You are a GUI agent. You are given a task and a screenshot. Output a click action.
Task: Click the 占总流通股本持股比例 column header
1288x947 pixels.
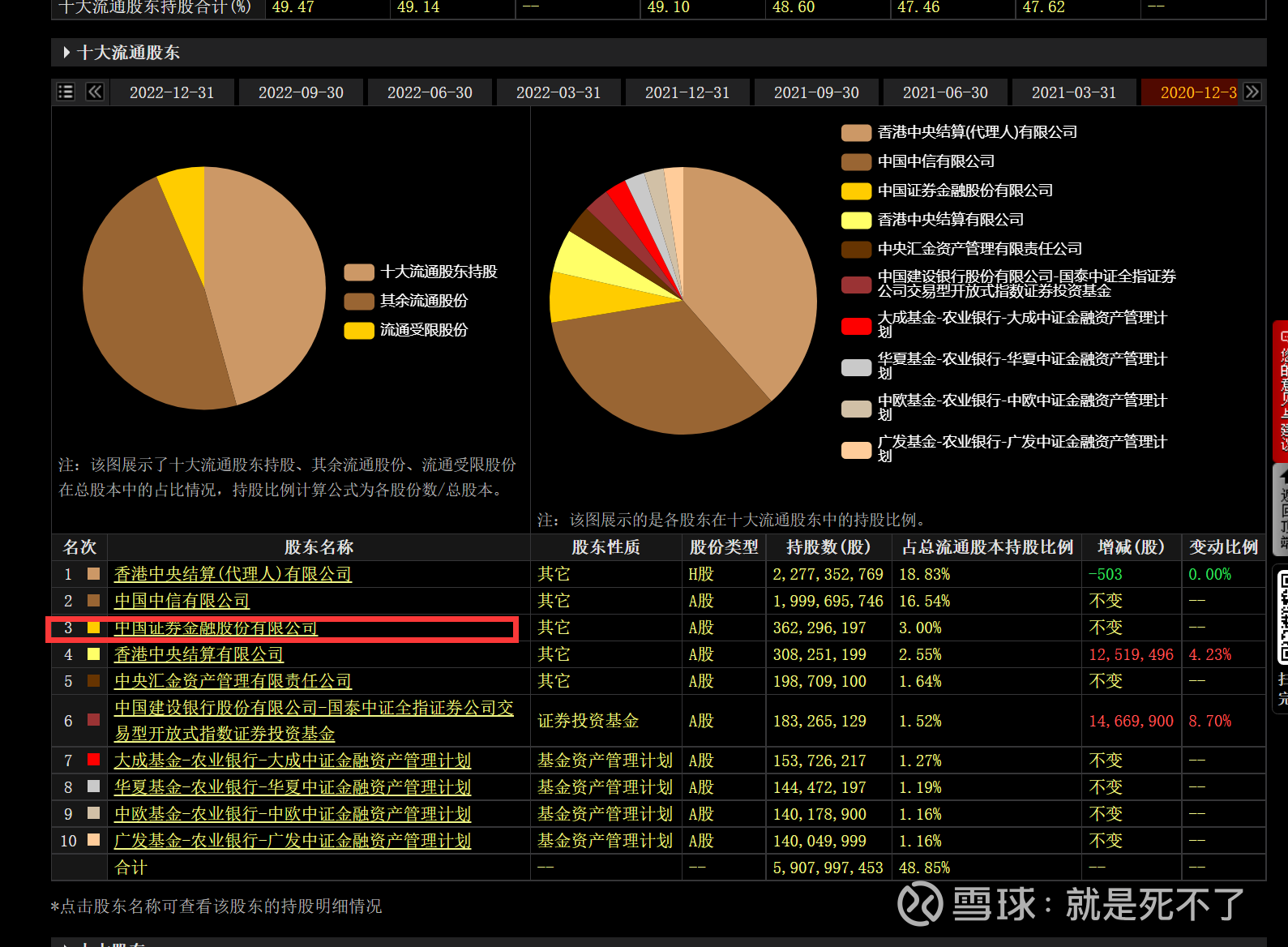pyautogui.click(x=987, y=547)
